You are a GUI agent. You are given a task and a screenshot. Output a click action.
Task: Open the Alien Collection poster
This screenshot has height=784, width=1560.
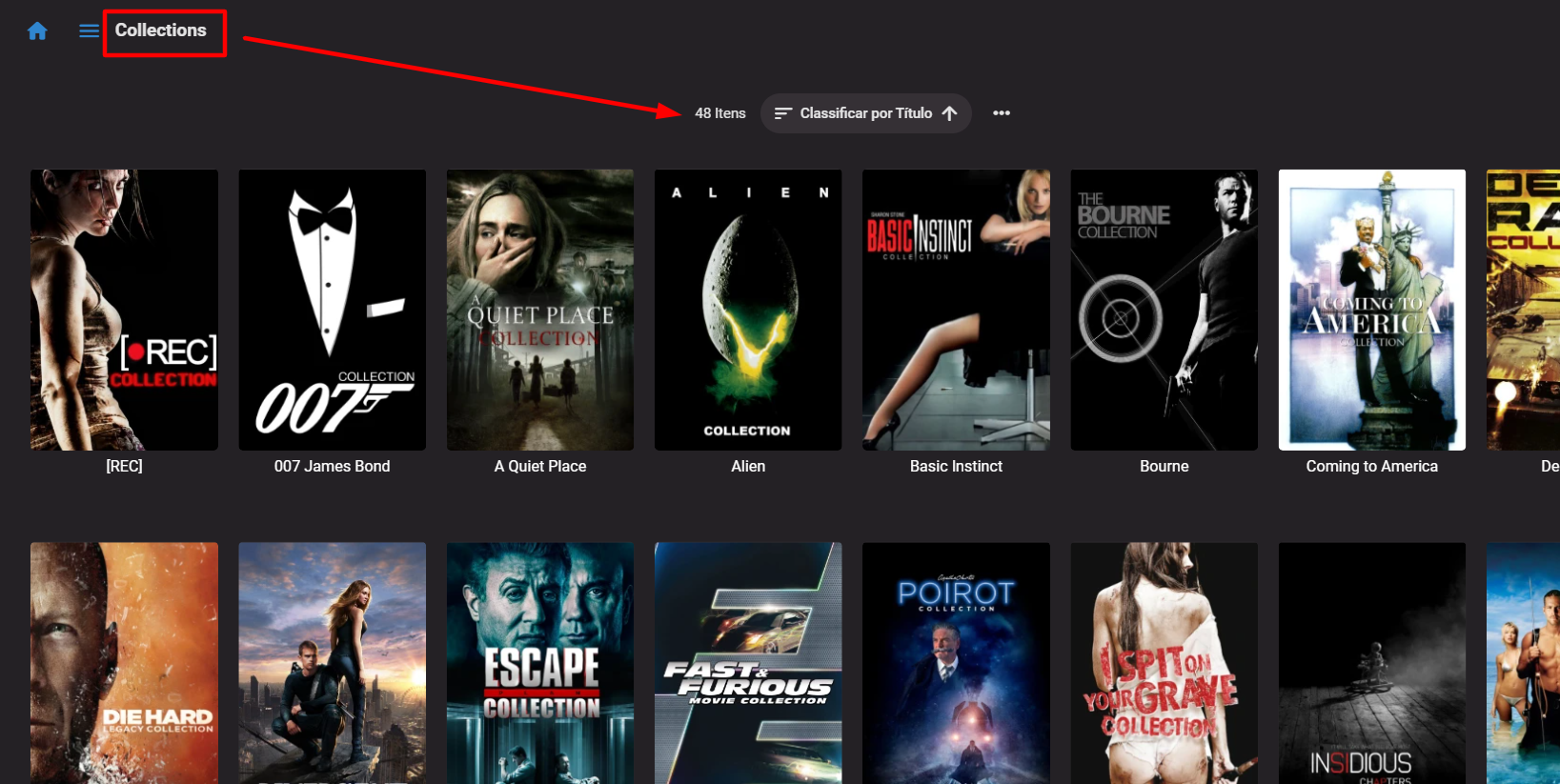click(748, 310)
